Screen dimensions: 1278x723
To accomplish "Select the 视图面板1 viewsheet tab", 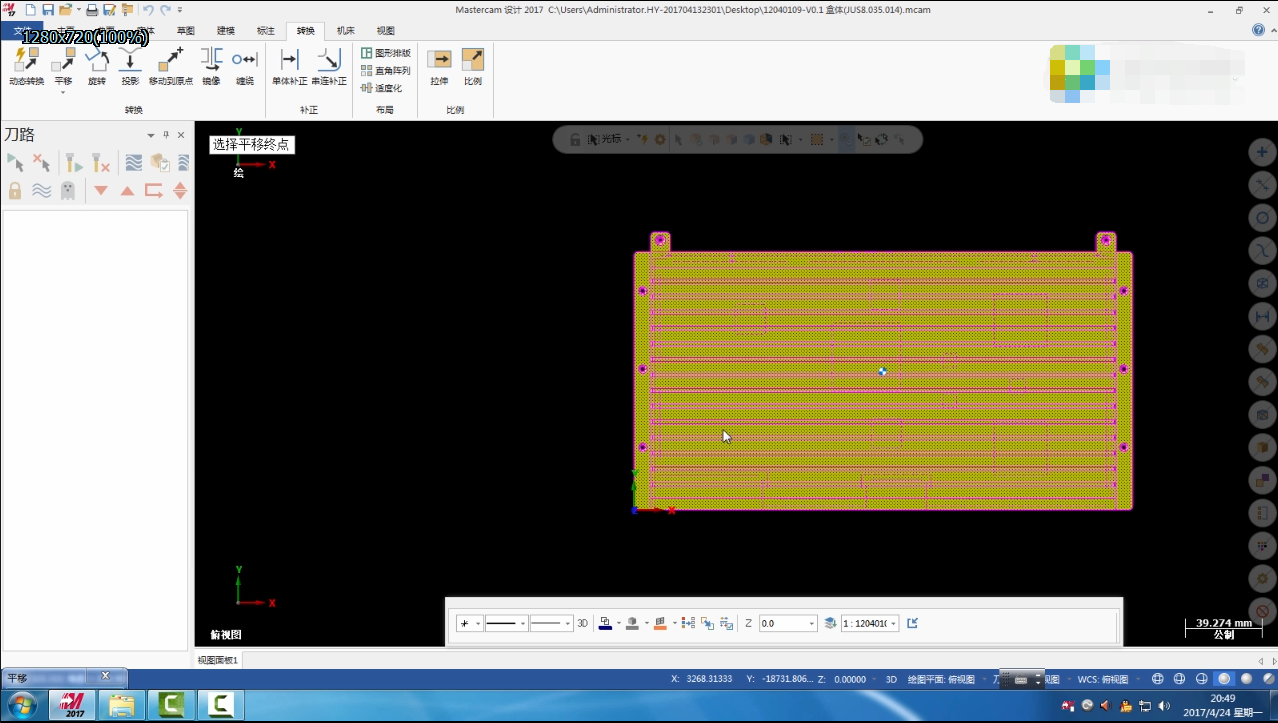I will tap(218, 660).
